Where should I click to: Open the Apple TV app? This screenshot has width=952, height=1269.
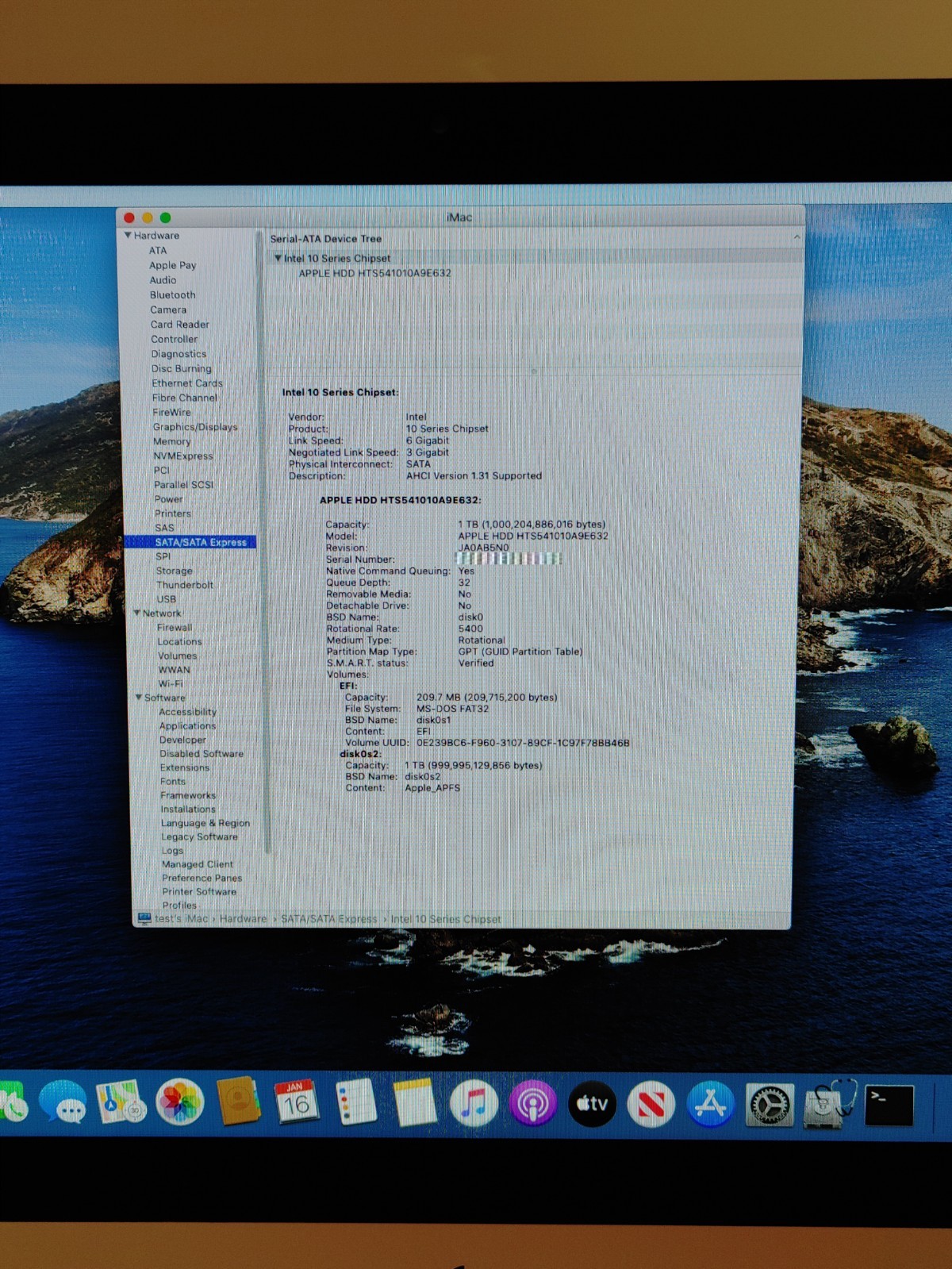point(592,1103)
